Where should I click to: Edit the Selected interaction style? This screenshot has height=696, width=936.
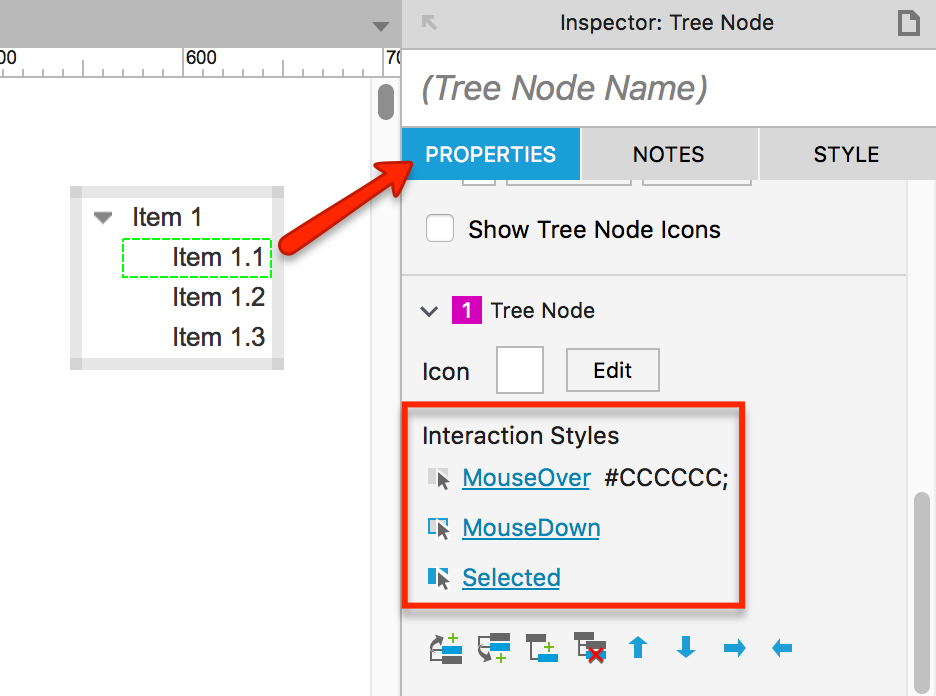(x=511, y=577)
